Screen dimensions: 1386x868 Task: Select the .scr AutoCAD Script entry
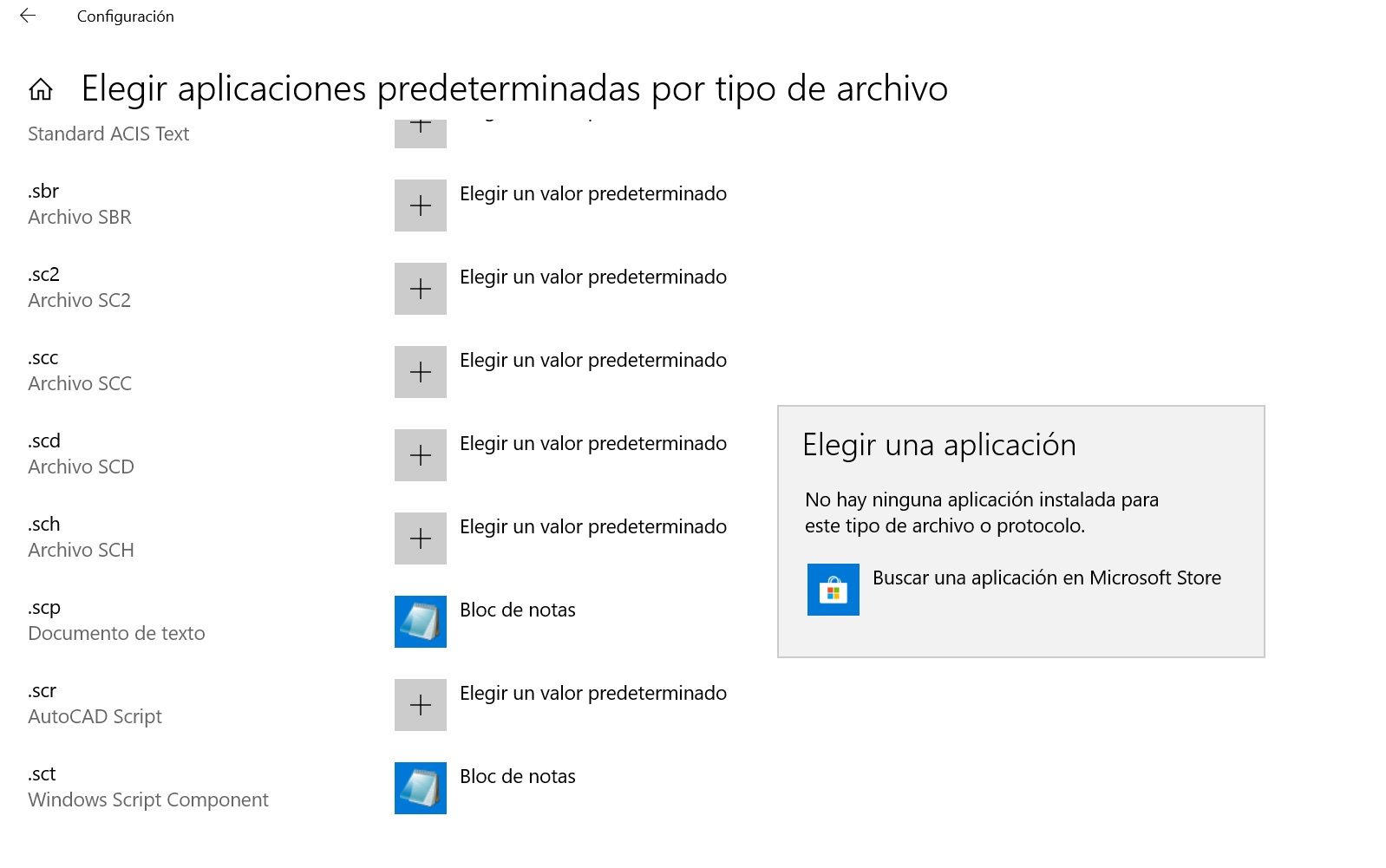tap(95, 703)
